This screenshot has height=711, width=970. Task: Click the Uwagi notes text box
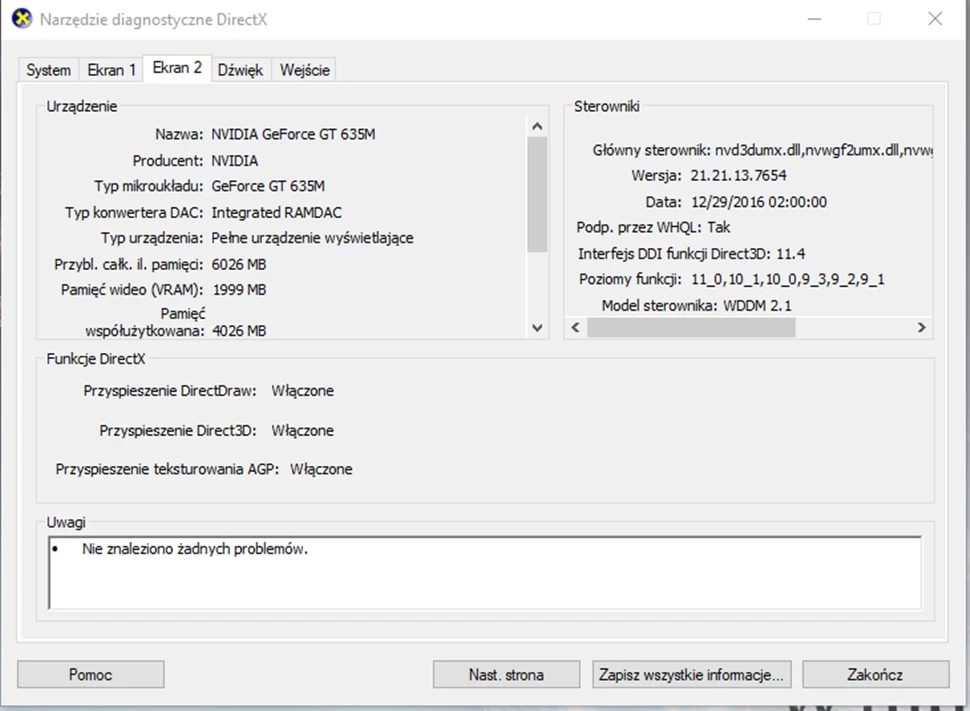485,573
